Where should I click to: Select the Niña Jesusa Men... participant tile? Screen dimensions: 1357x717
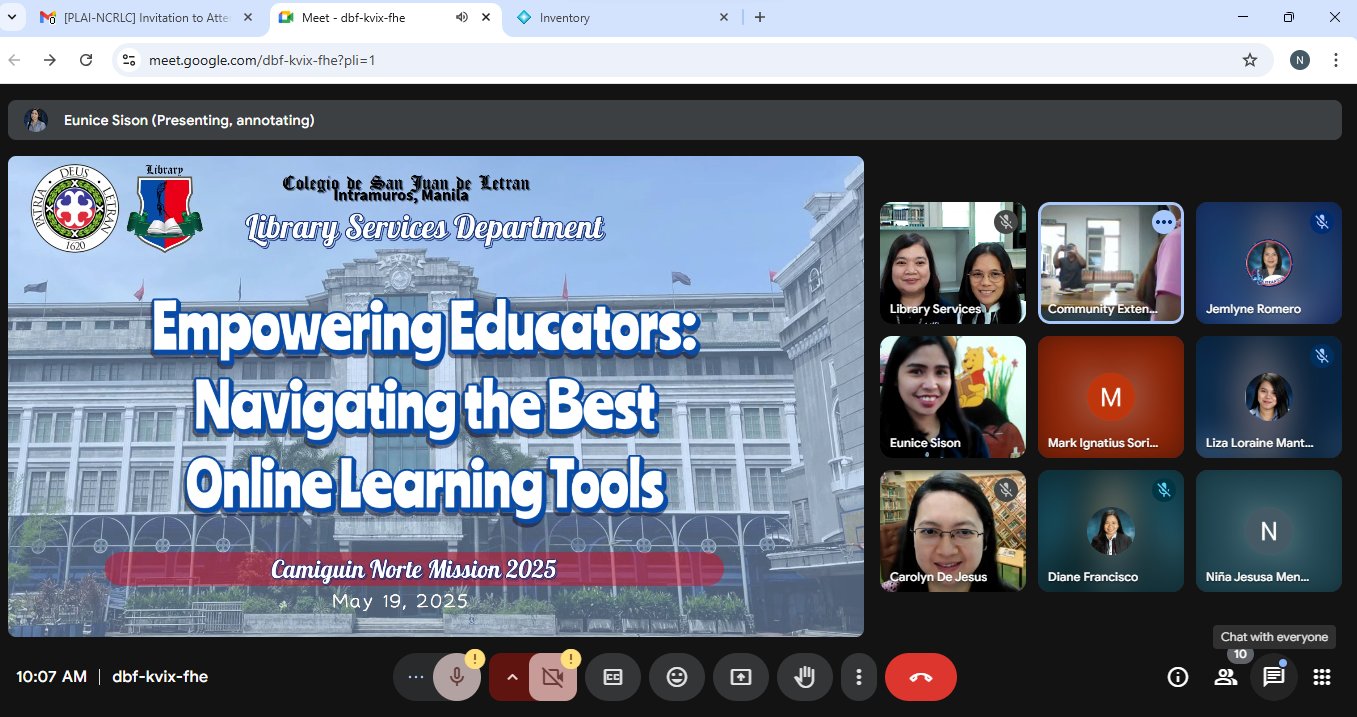tap(1269, 531)
